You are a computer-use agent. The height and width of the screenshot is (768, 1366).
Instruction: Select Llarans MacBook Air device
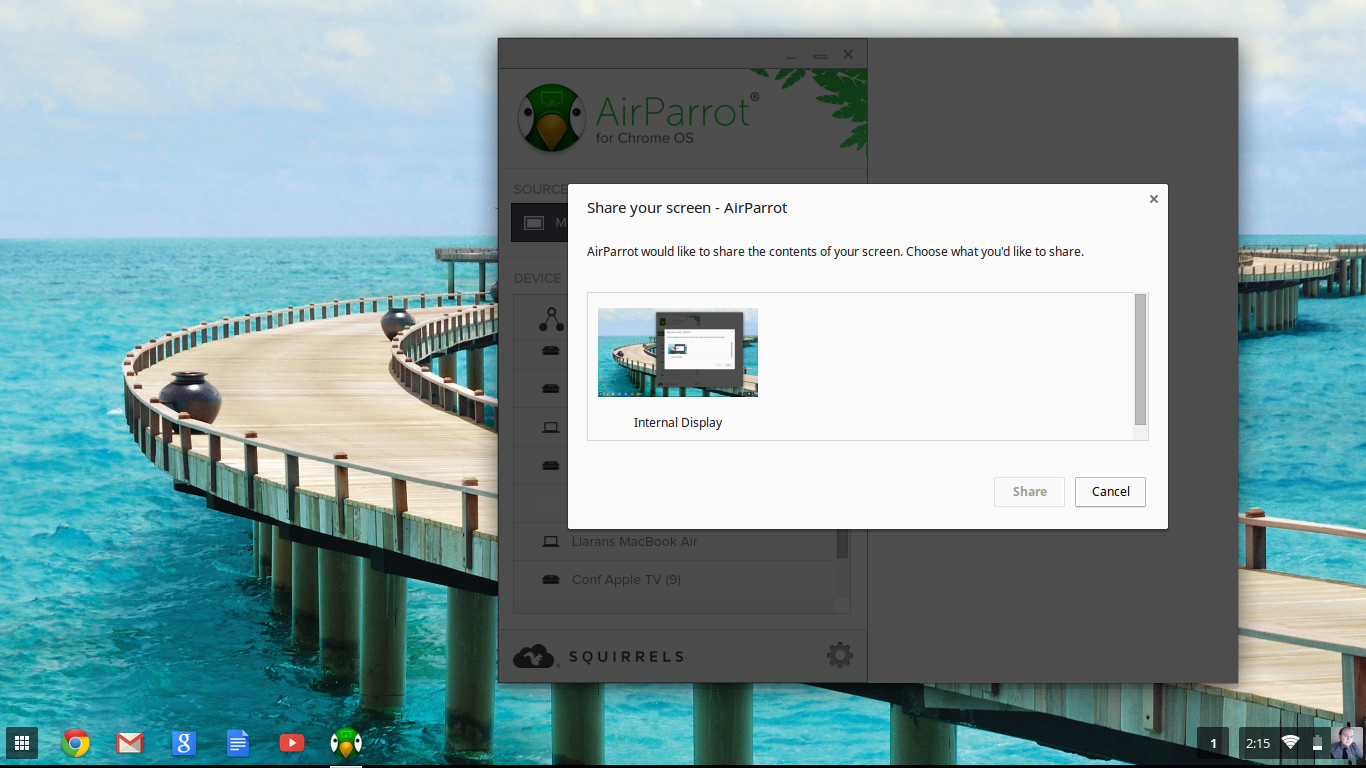pos(675,542)
